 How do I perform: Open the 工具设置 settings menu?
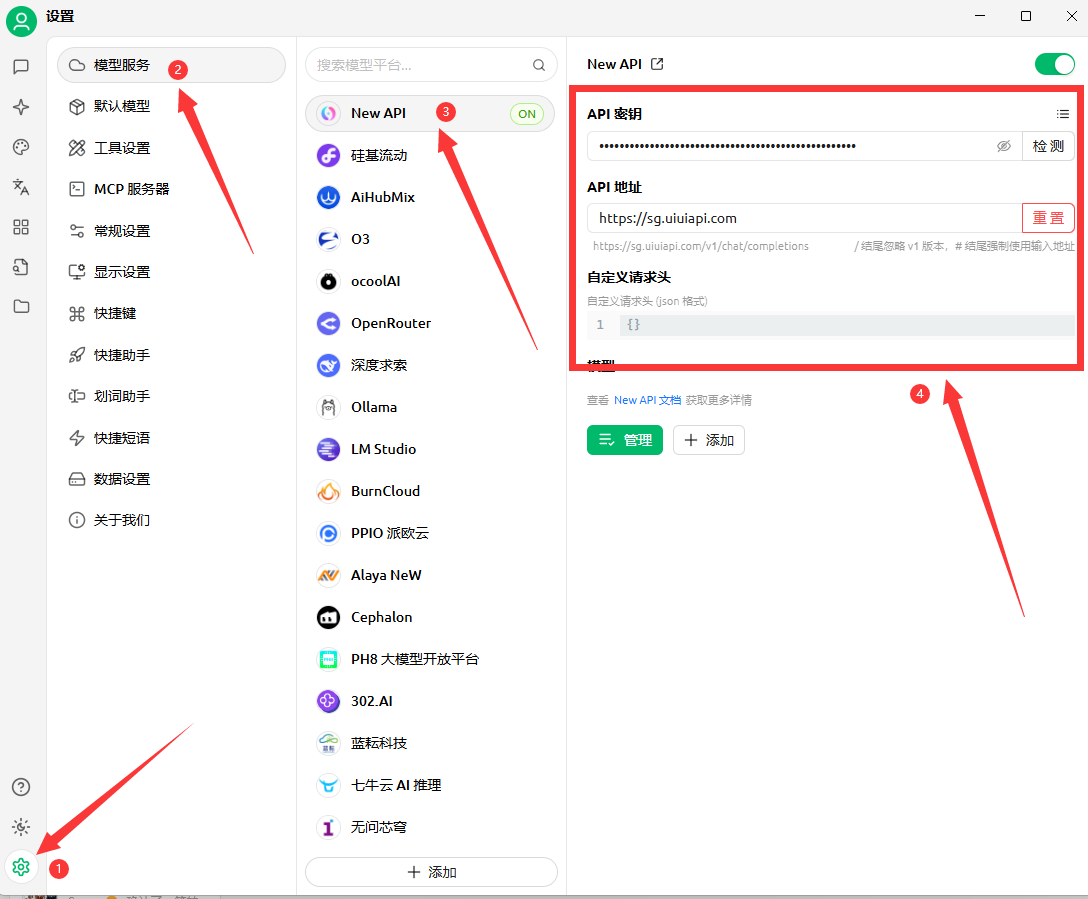171,148
